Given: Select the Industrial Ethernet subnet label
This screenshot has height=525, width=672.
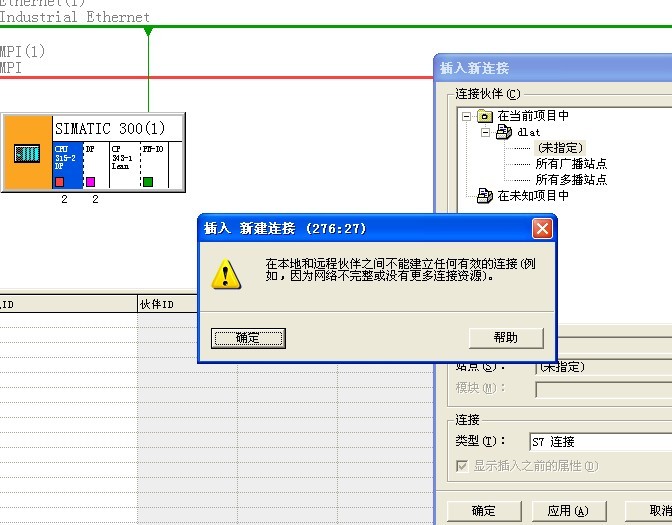Looking at the screenshot, I should [75, 17].
